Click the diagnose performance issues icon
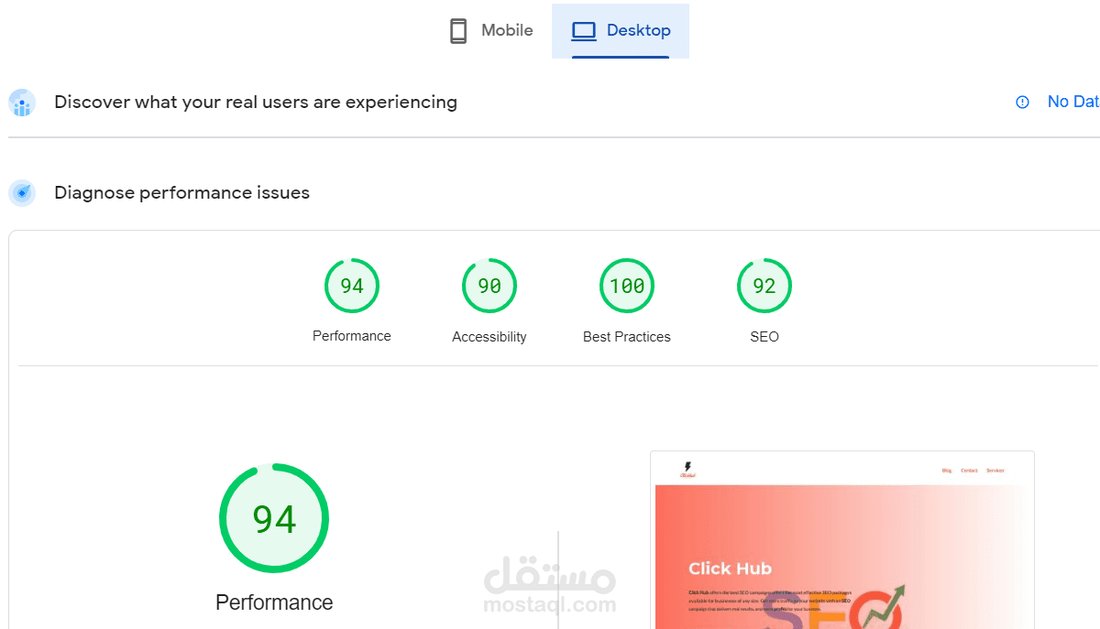Viewport: 1100px width, 629px height. tap(22, 193)
